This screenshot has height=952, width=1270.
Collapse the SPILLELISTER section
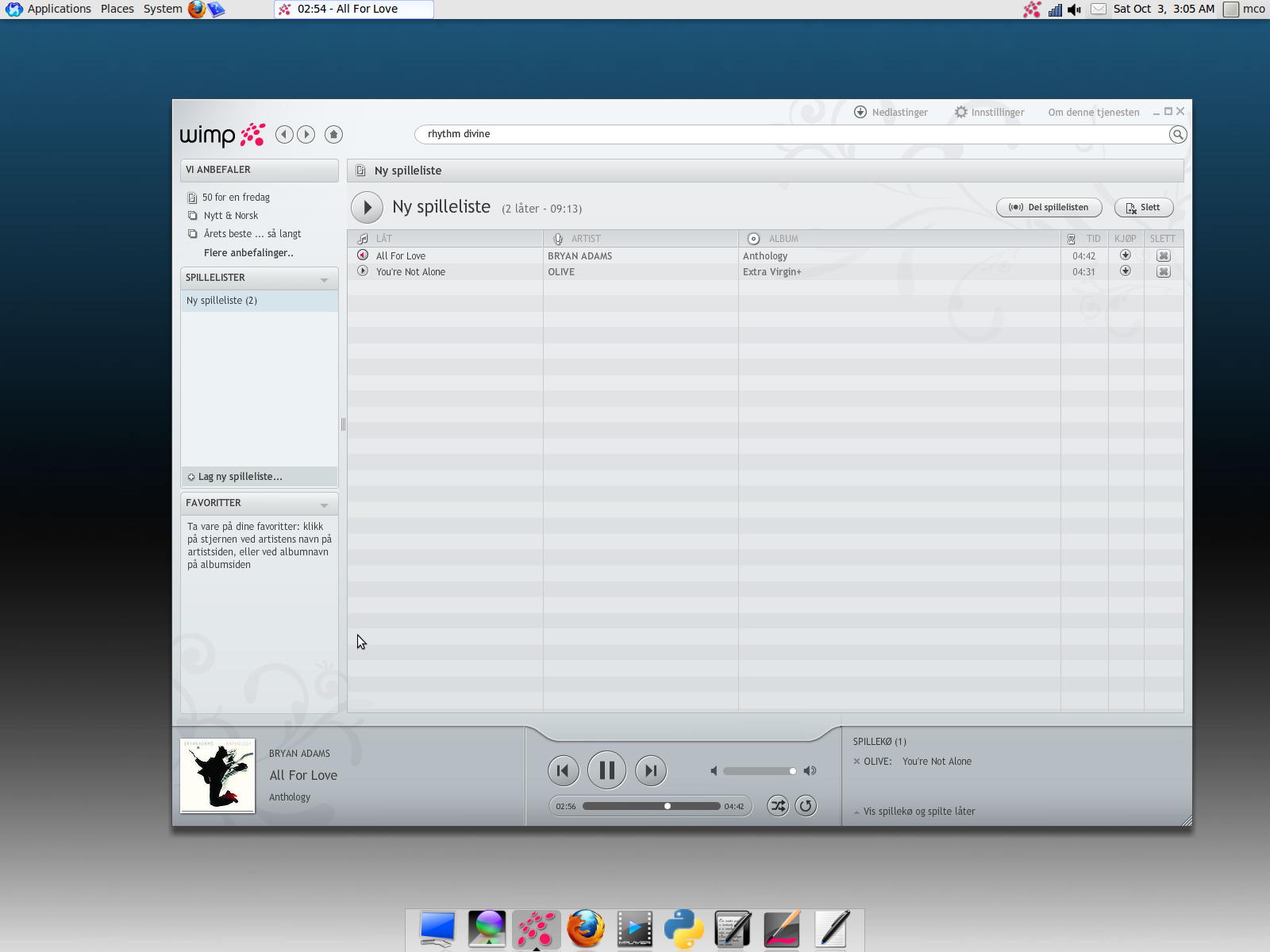pos(324,279)
